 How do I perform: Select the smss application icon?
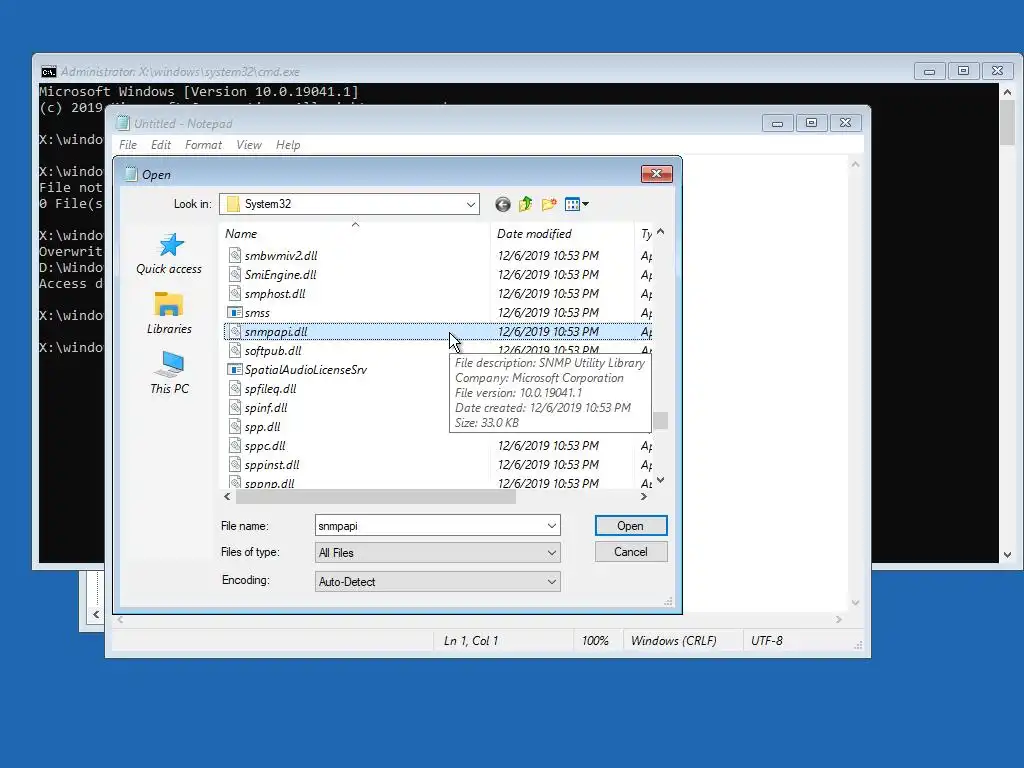235,313
